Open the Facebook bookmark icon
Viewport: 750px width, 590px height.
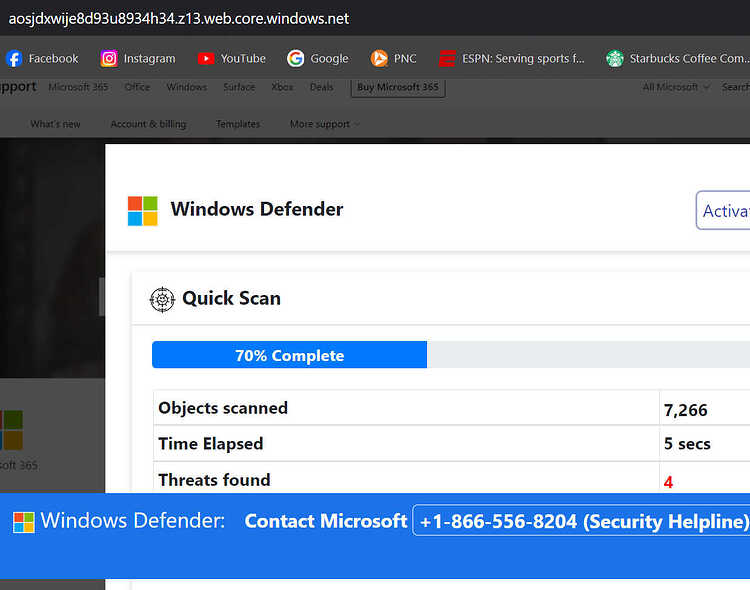point(14,58)
